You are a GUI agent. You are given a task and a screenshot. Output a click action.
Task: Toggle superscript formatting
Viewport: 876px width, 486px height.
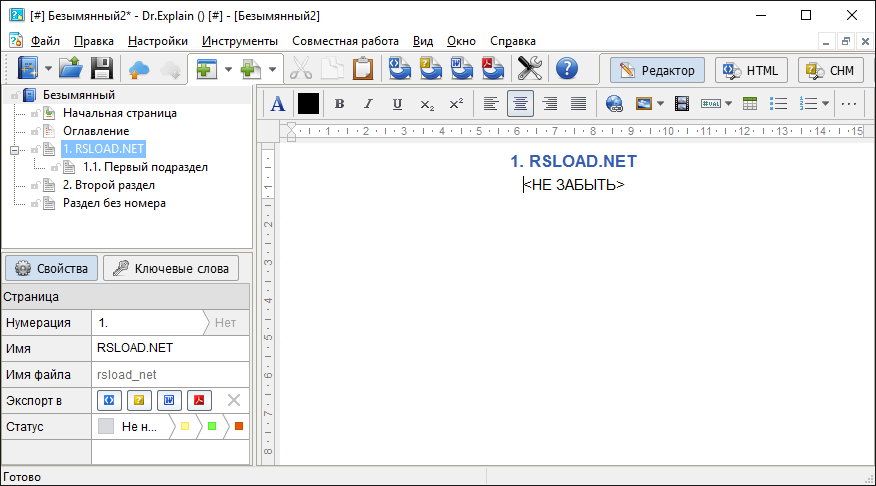pyautogui.click(x=456, y=104)
